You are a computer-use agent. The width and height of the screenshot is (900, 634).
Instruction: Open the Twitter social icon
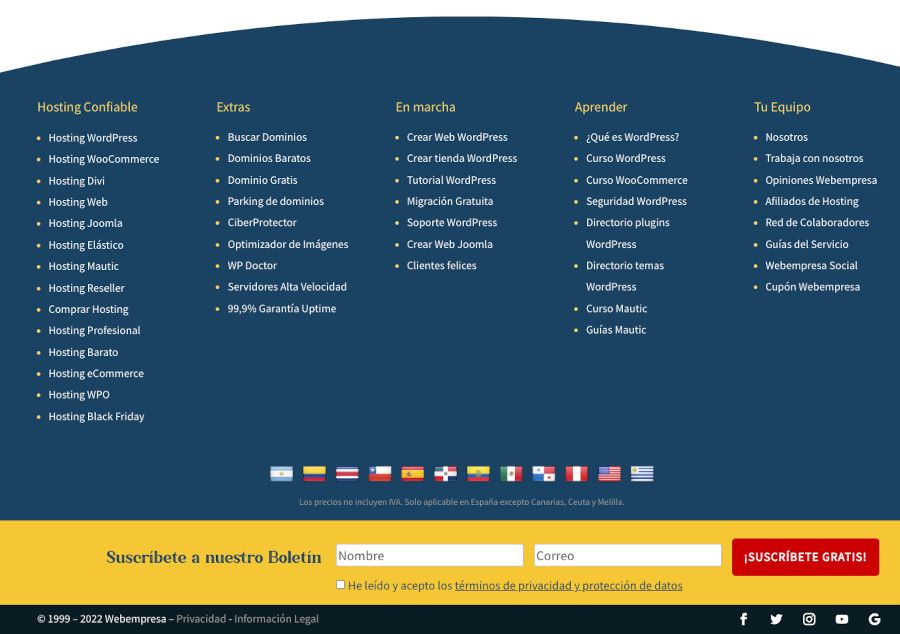point(776,619)
